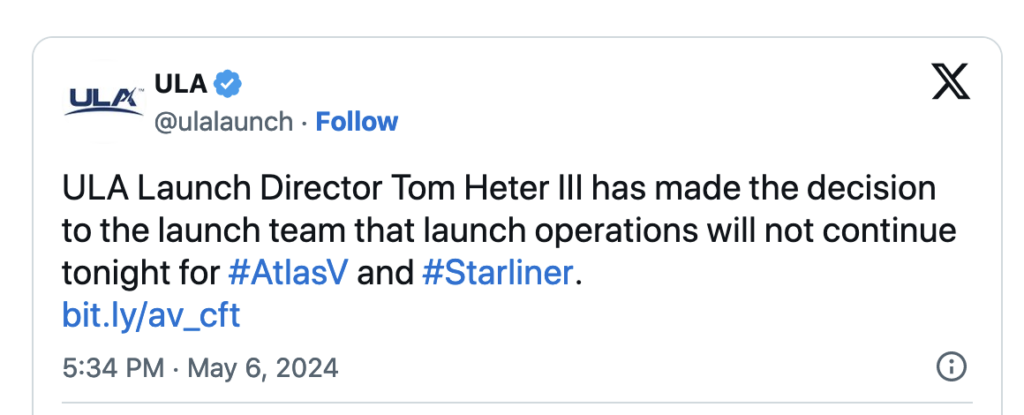Open the X logo in the tweet corner
Viewport: 1024px width, 415px height.
coord(950,84)
